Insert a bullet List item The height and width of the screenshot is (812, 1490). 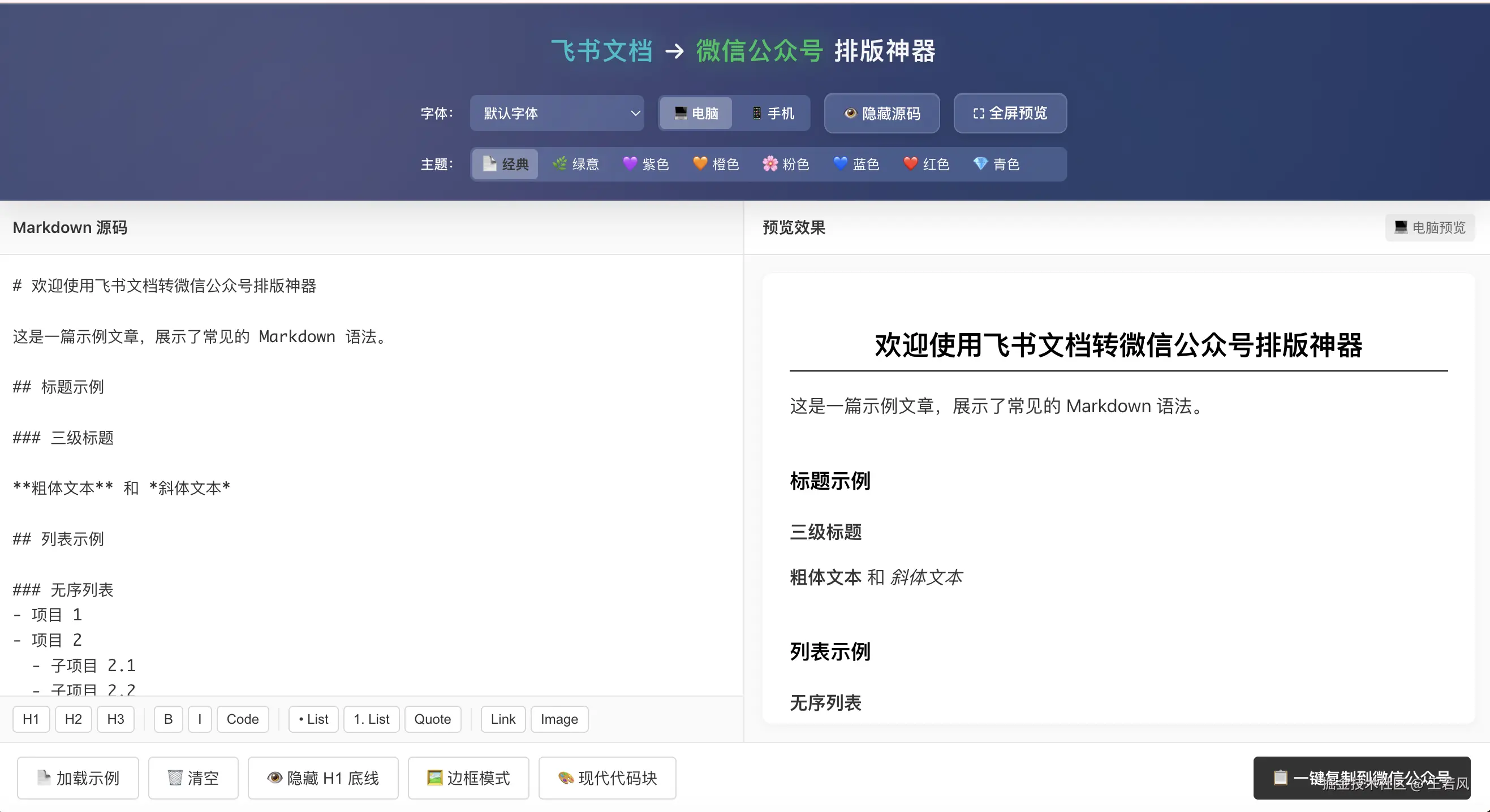tap(313, 719)
